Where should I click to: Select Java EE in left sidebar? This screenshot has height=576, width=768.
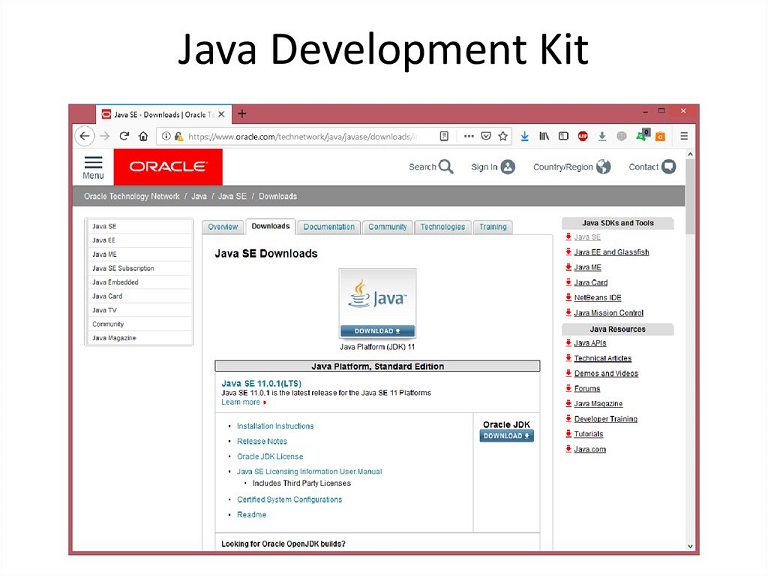point(140,240)
